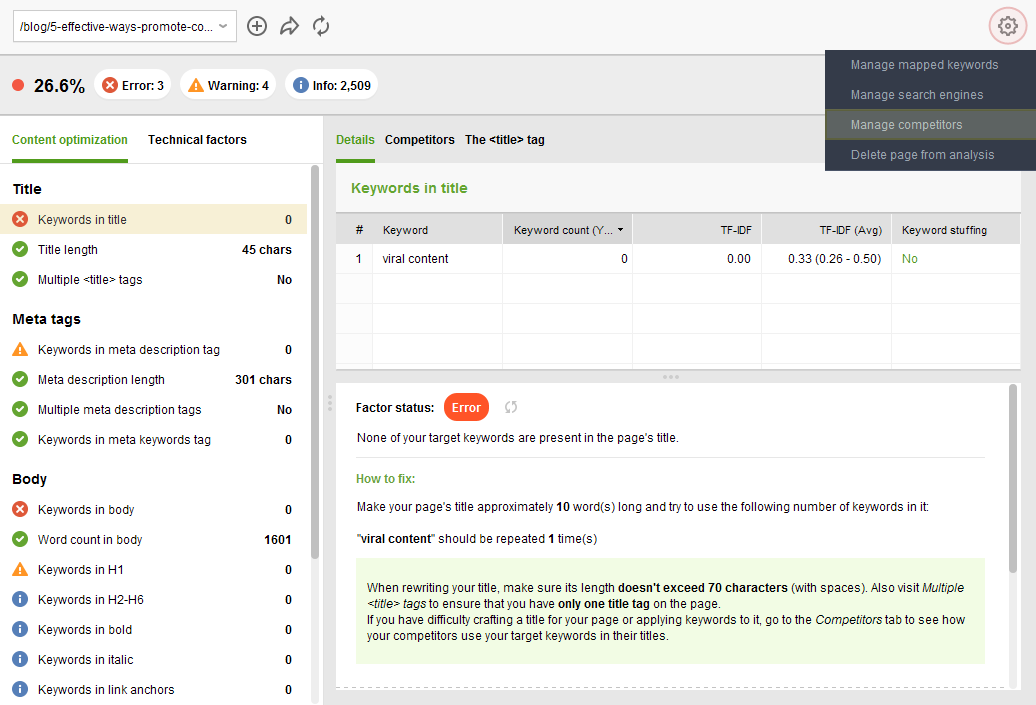Click the factor description panel scrollbar
The height and width of the screenshot is (705, 1036).
[1013, 478]
